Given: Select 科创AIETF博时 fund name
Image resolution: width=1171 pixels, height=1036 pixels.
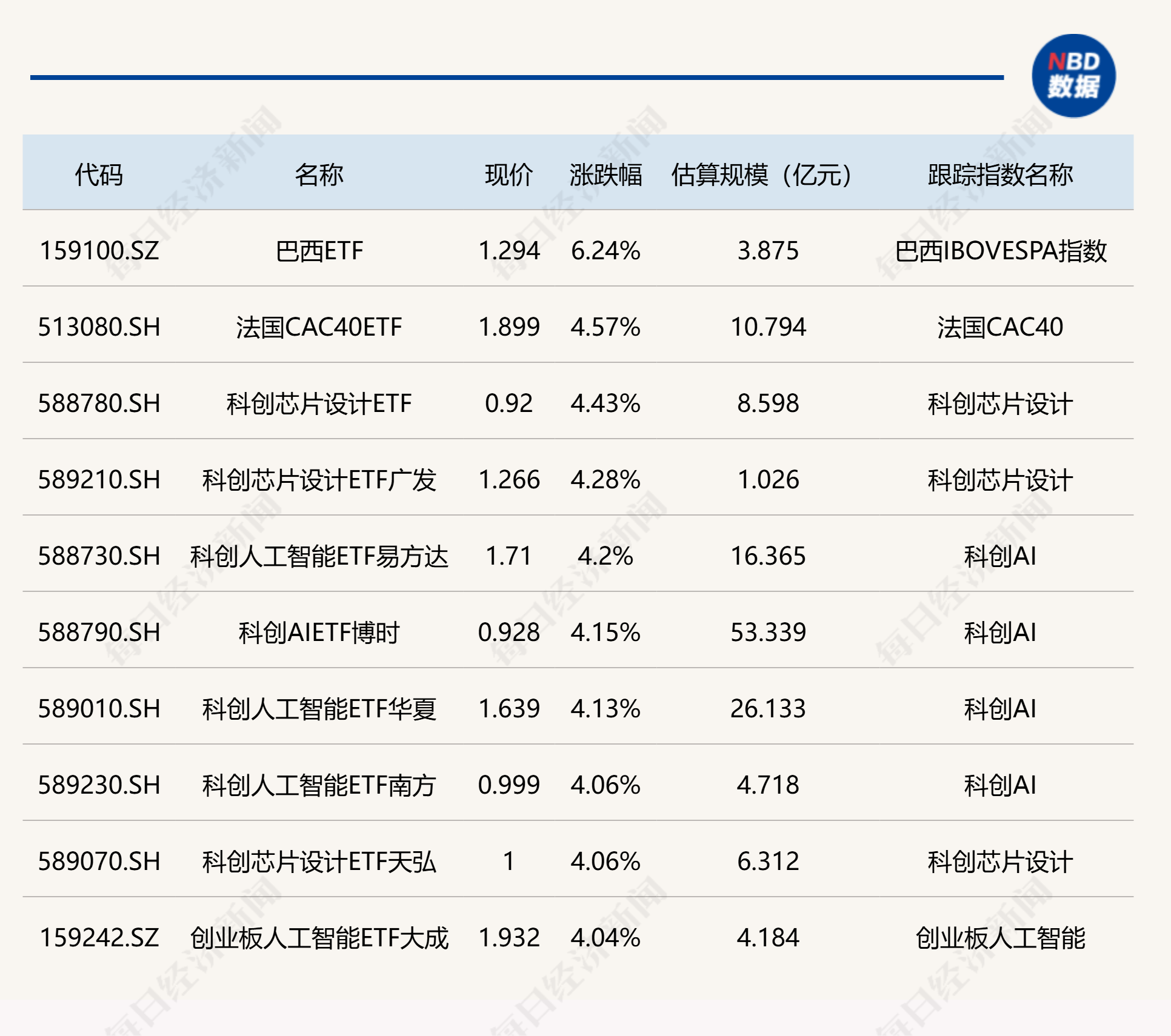Looking at the screenshot, I should click(x=319, y=633).
